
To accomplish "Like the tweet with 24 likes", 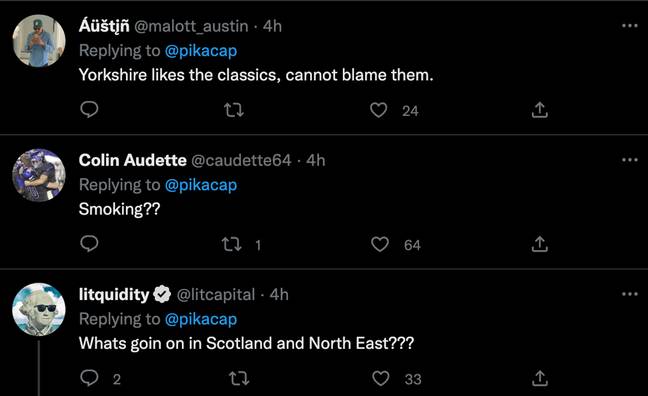I will 379,110.
